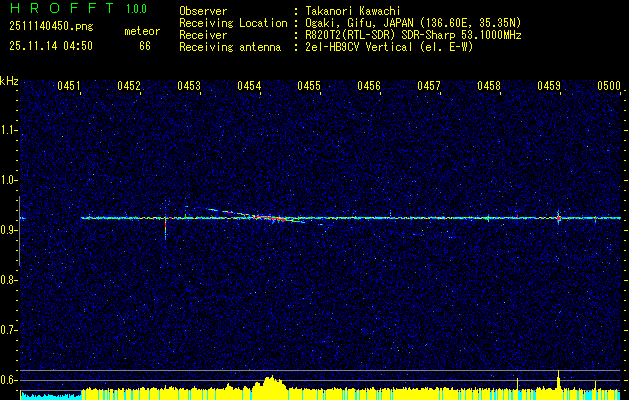Click the 0.6 frequency axis label
This screenshot has height=400, width=629.
click(x=9, y=379)
